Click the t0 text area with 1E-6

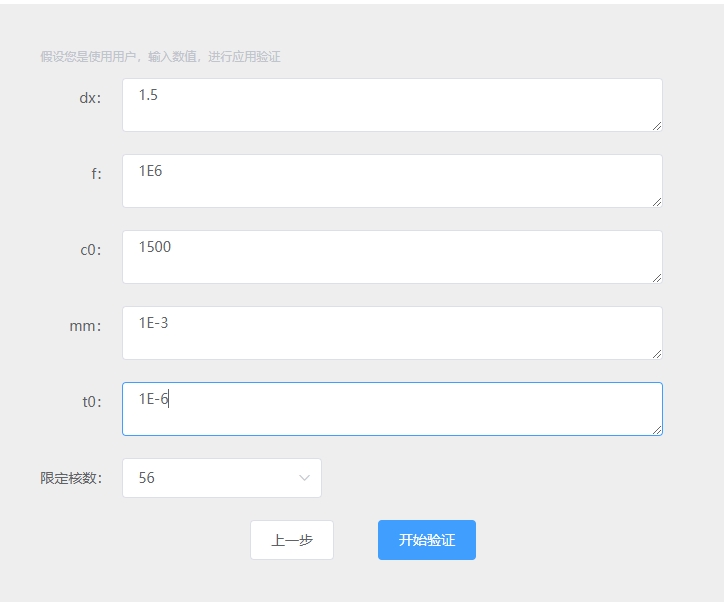click(x=392, y=409)
